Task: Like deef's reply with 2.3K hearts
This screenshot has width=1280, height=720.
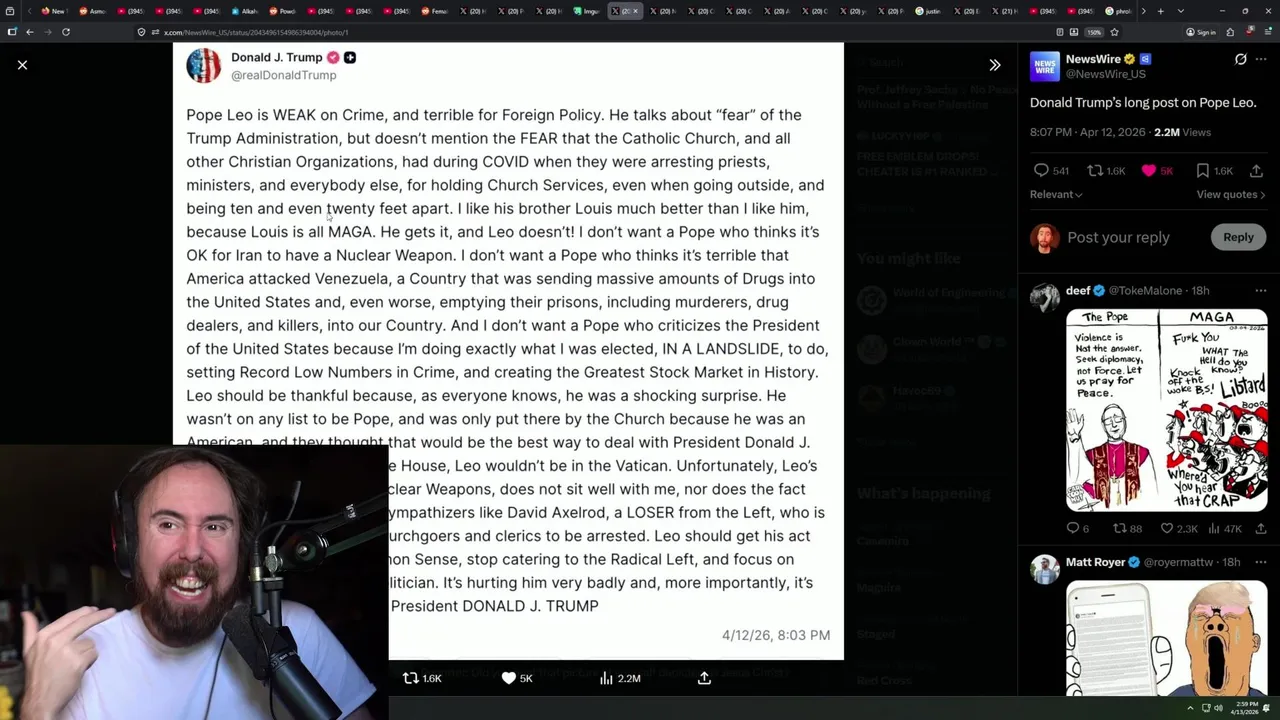Action: [1178, 529]
